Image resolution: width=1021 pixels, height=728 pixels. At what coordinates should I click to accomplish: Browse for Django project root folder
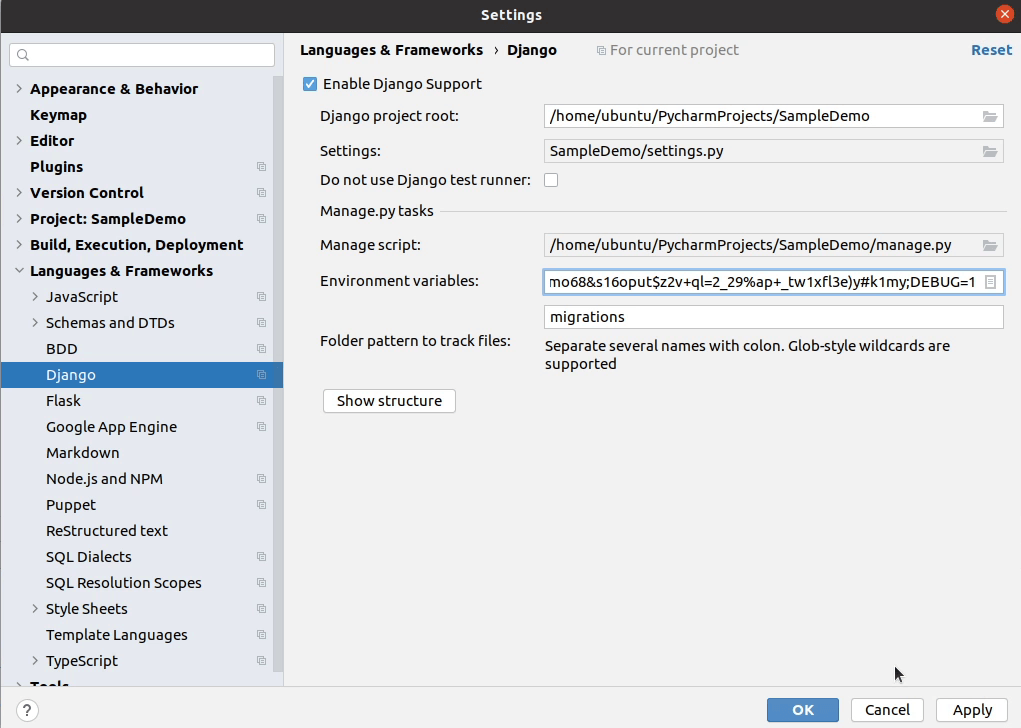click(x=989, y=115)
